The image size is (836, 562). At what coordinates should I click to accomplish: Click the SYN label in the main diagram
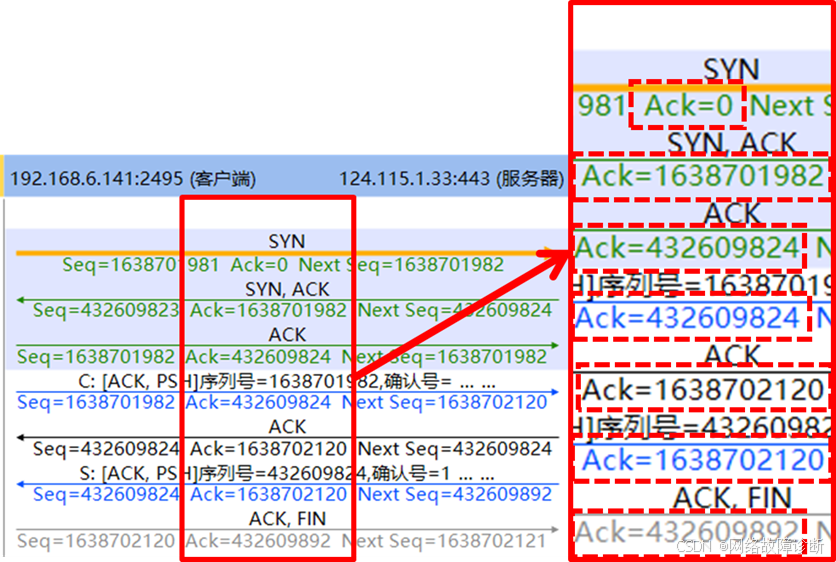pyautogui.click(x=287, y=242)
